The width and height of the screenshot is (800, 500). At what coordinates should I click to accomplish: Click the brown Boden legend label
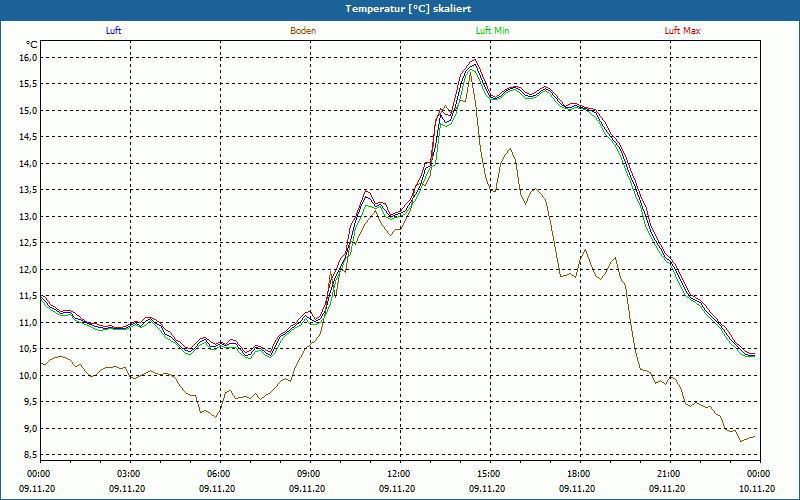coord(303,31)
